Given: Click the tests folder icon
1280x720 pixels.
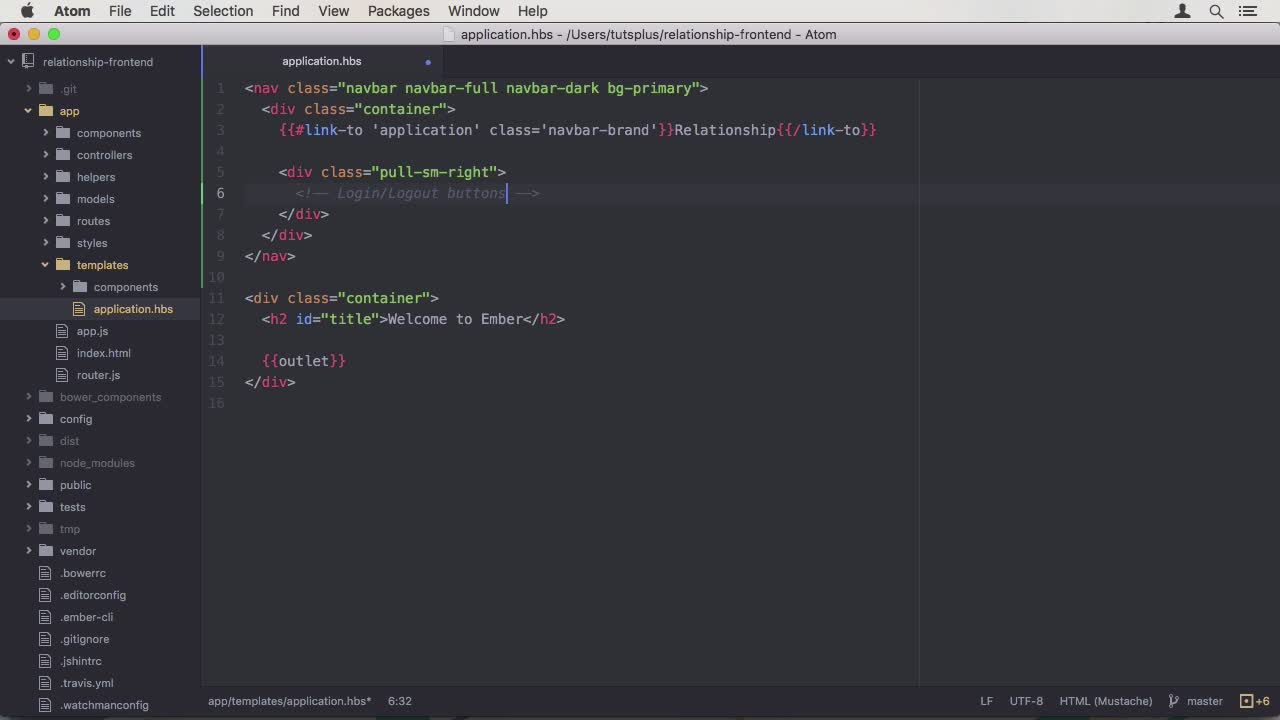Looking at the screenshot, I should [45, 507].
